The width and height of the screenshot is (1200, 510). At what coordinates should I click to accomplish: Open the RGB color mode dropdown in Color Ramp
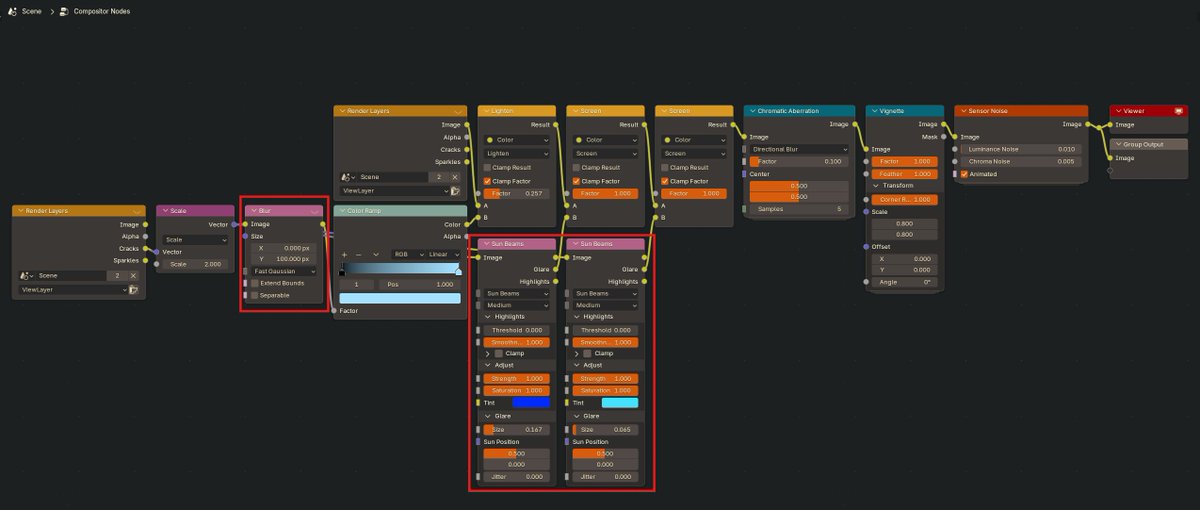407,254
